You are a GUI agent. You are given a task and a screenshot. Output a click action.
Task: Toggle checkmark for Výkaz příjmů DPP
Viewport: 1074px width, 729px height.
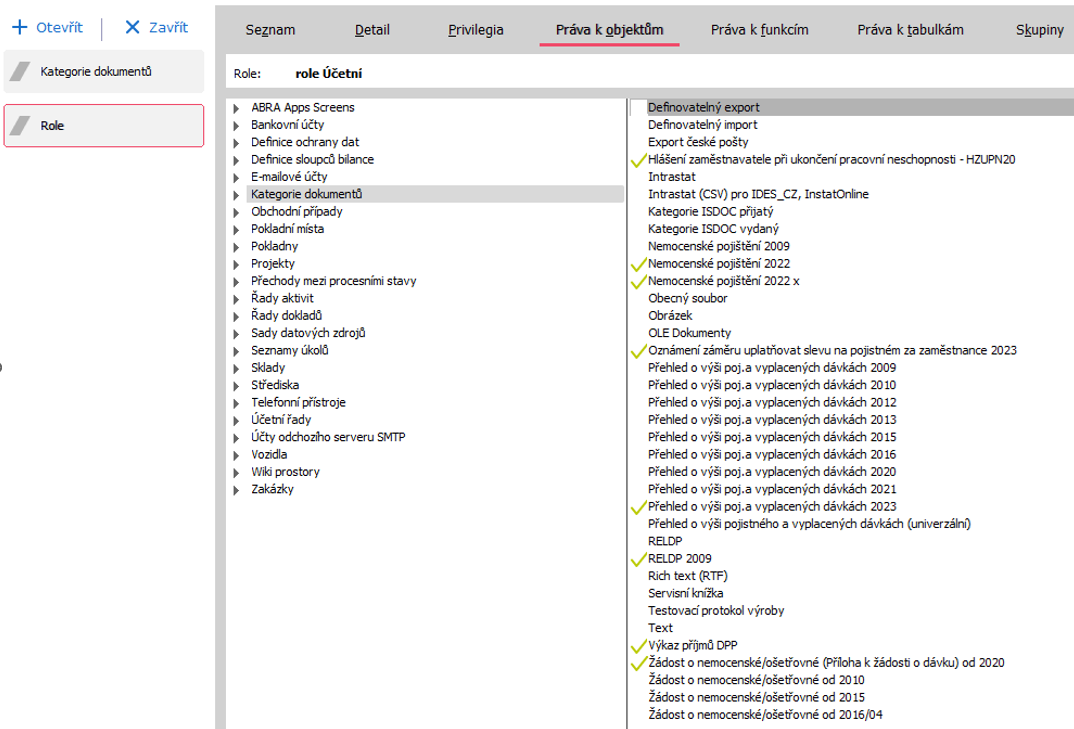point(638,646)
